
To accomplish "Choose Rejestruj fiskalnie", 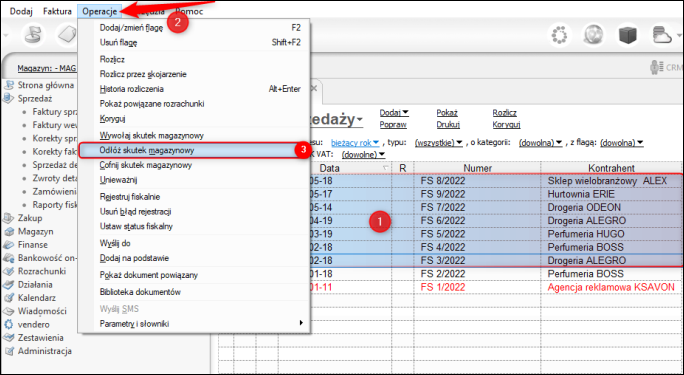I will 194,197.
